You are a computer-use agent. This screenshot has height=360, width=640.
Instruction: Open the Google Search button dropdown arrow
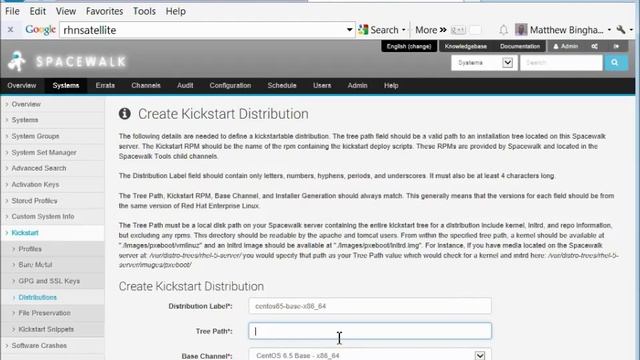[x=404, y=30]
